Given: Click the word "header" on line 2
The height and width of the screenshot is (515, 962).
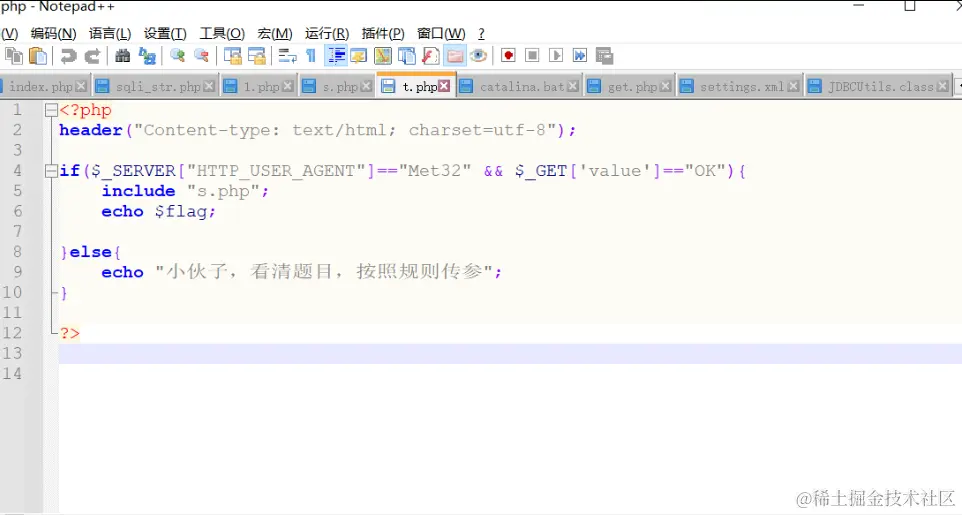Looking at the screenshot, I should click(x=91, y=130).
